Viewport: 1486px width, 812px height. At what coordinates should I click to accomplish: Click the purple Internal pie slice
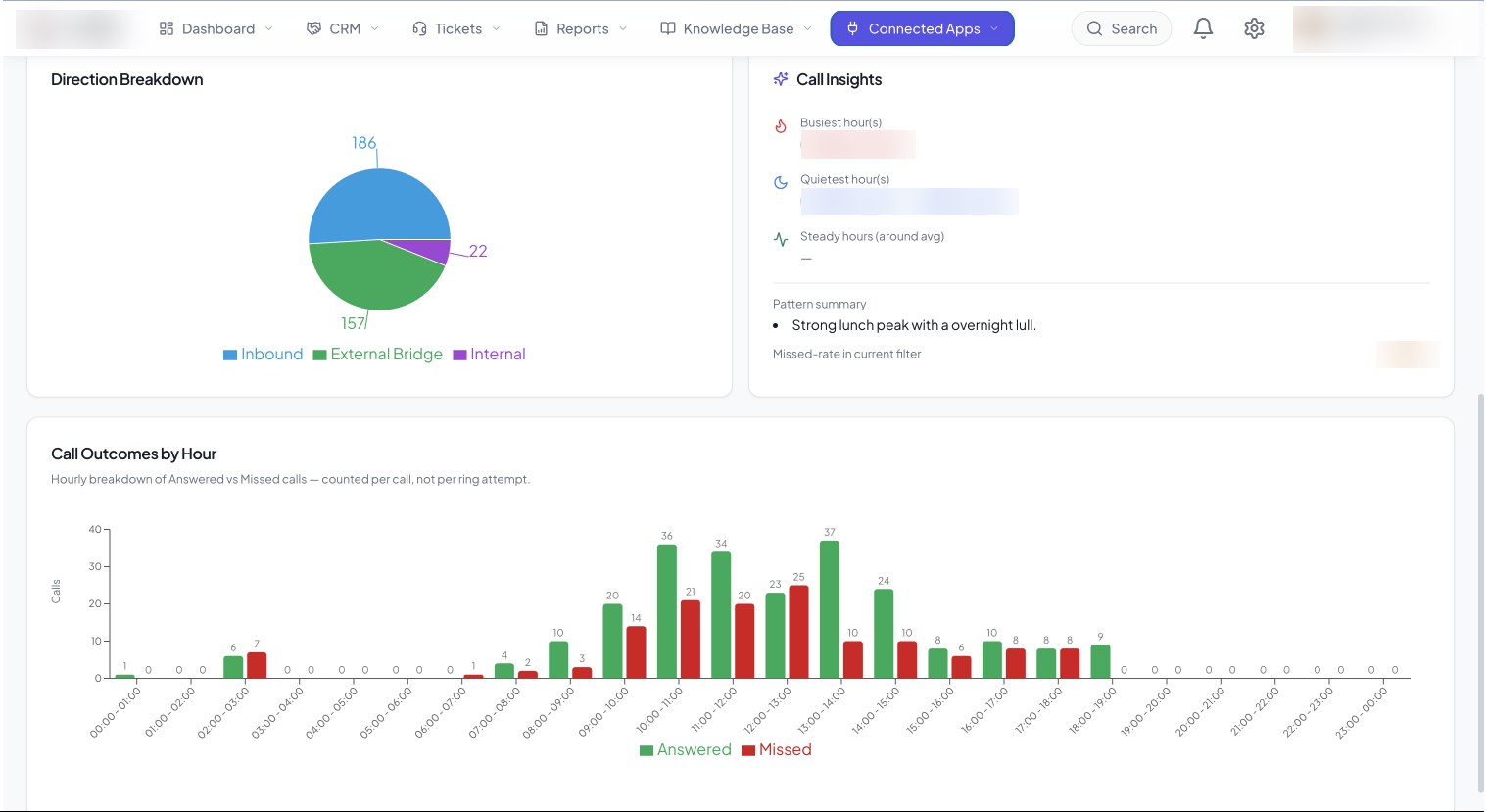click(426, 249)
